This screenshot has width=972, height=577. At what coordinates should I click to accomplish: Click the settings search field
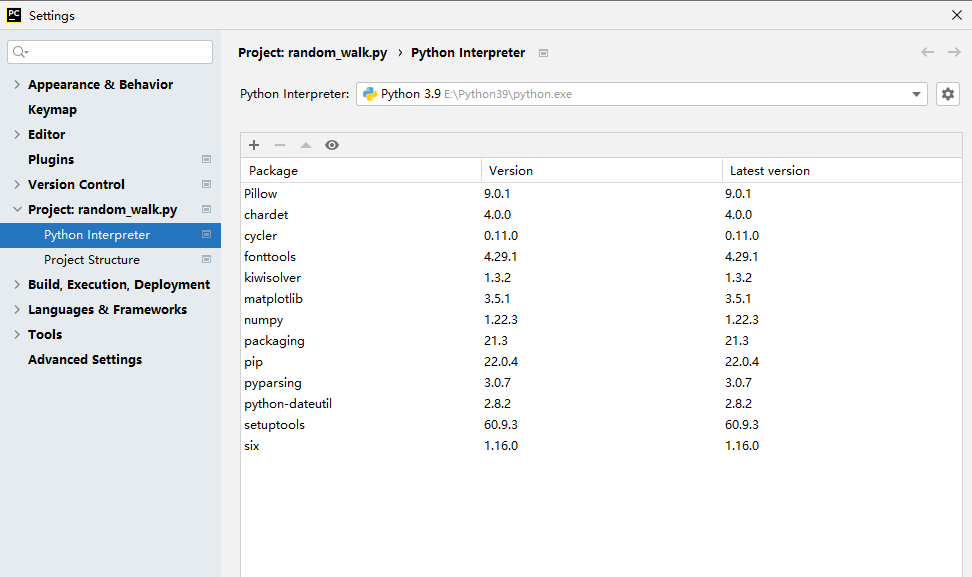(109, 51)
